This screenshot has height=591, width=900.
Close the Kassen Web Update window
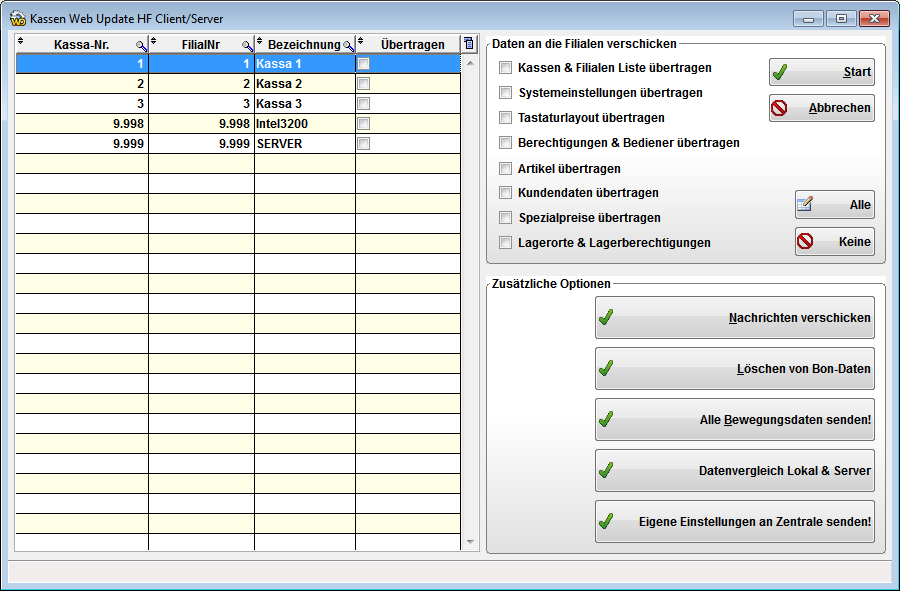pos(875,19)
